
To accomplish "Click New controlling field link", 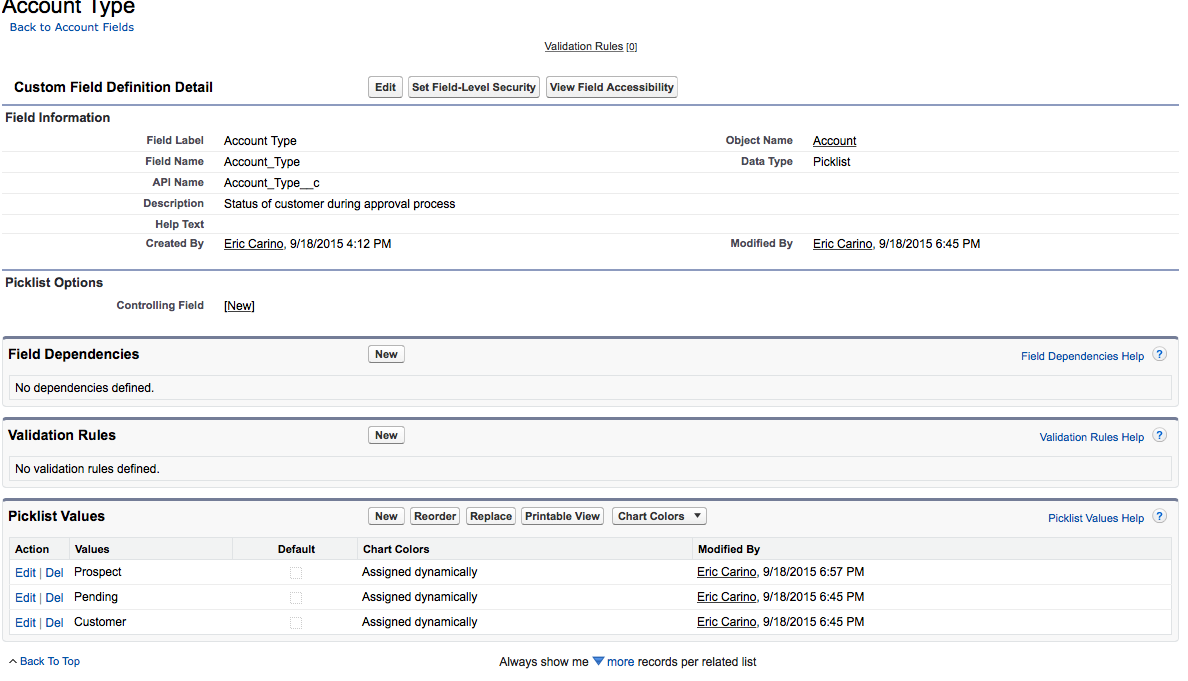I will click(239, 306).
